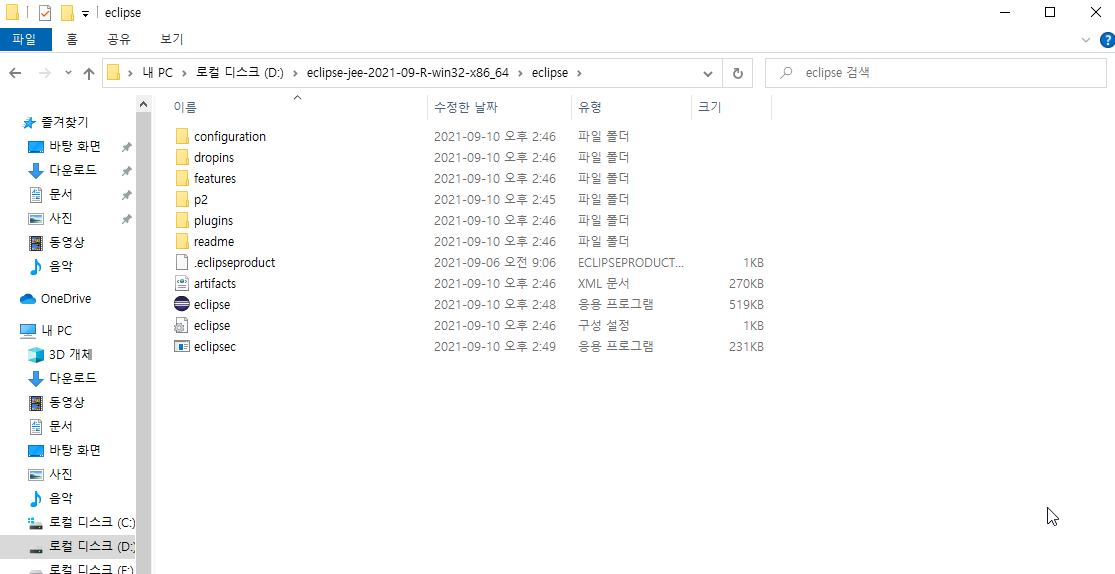The image size is (1115, 574).
Task: Click the 로컬 디스크 (D:) breadcrumb segment
Action: 240,73
